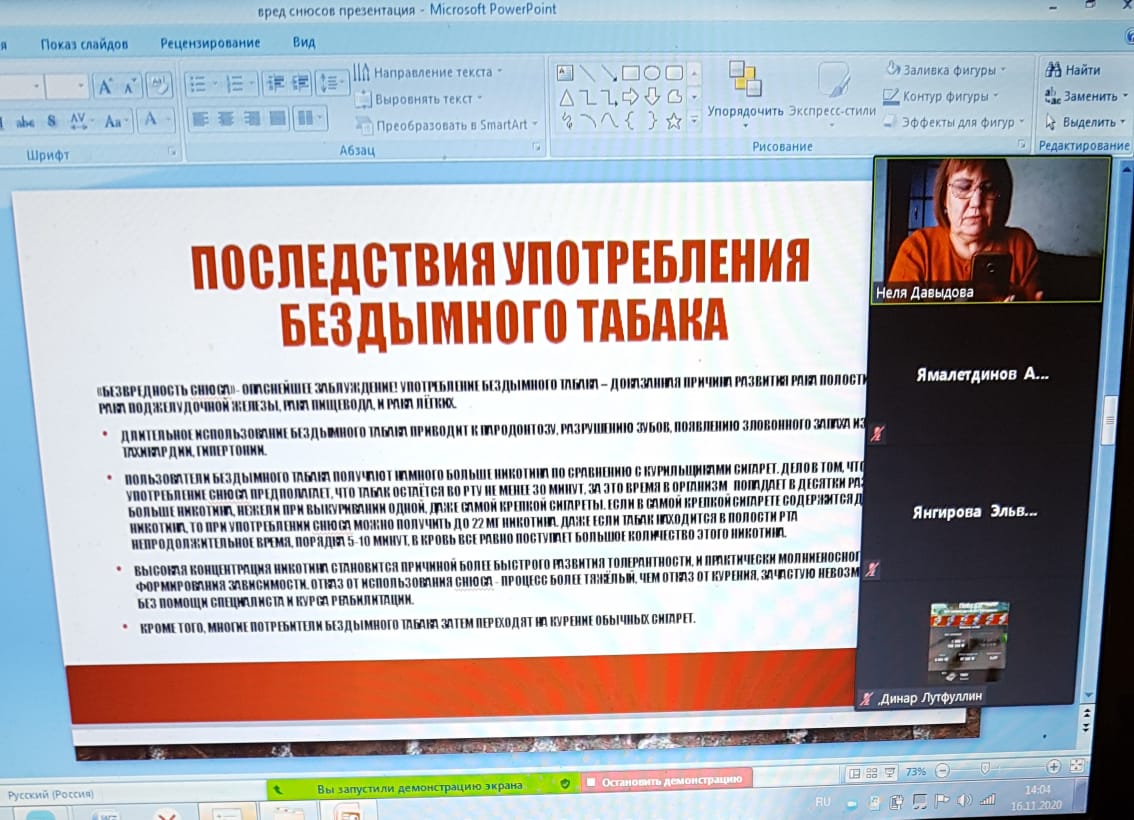The image size is (1134, 820).
Task: Click the Найти button
Action: pos(1073,70)
